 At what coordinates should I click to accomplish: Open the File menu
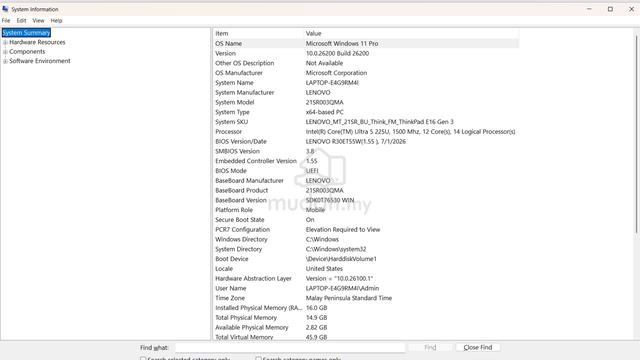click(6, 20)
